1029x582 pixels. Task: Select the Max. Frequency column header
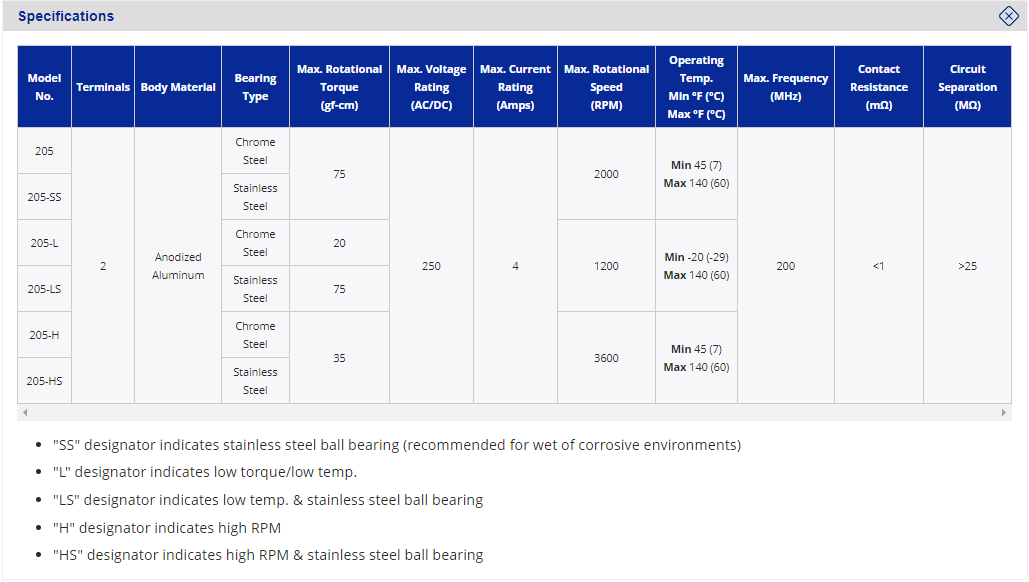(785, 87)
